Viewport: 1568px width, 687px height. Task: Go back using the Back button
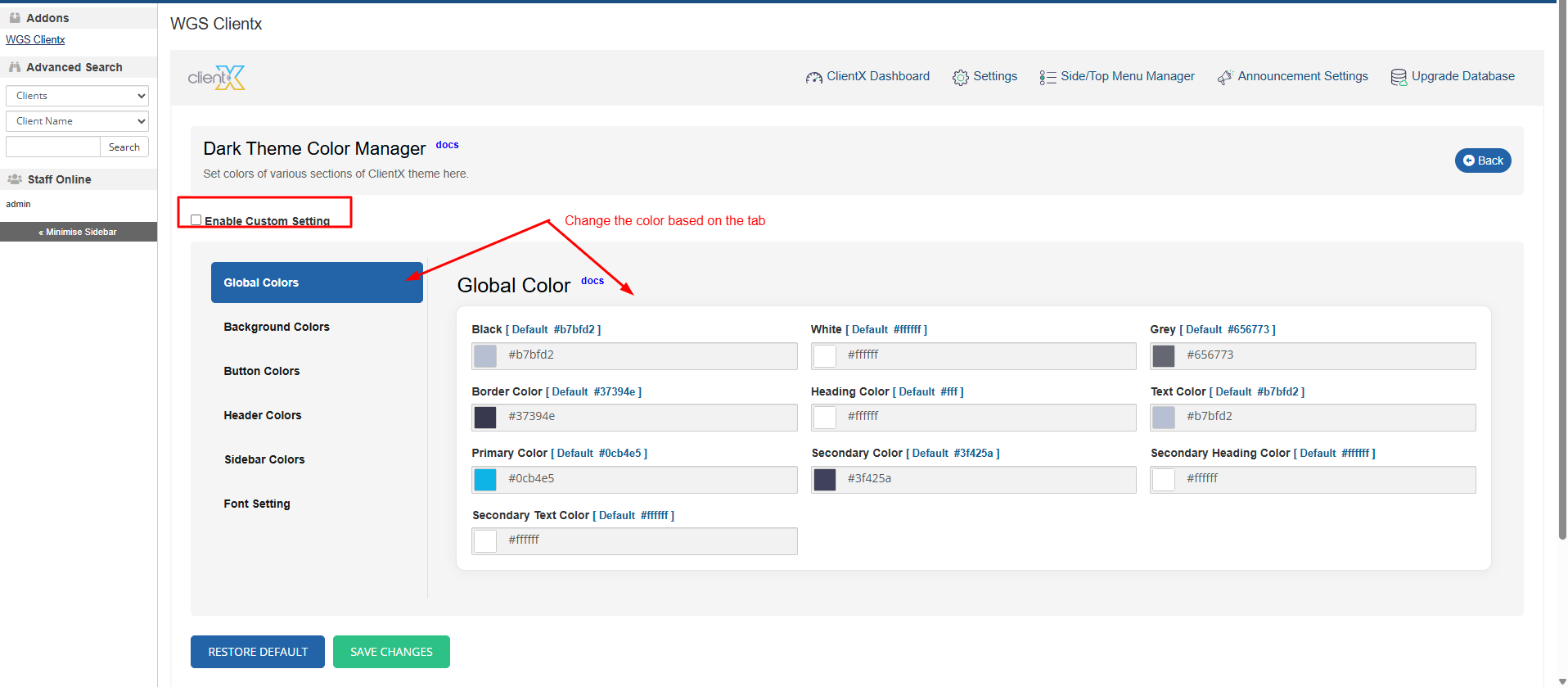[x=1482, y=160]
